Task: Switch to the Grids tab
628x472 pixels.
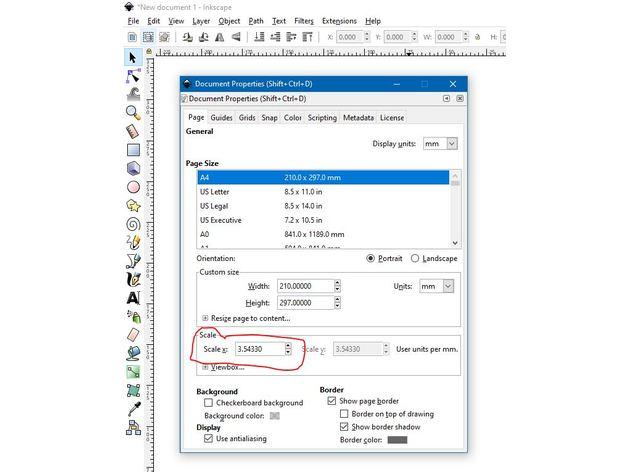Action: pos(247,118)
